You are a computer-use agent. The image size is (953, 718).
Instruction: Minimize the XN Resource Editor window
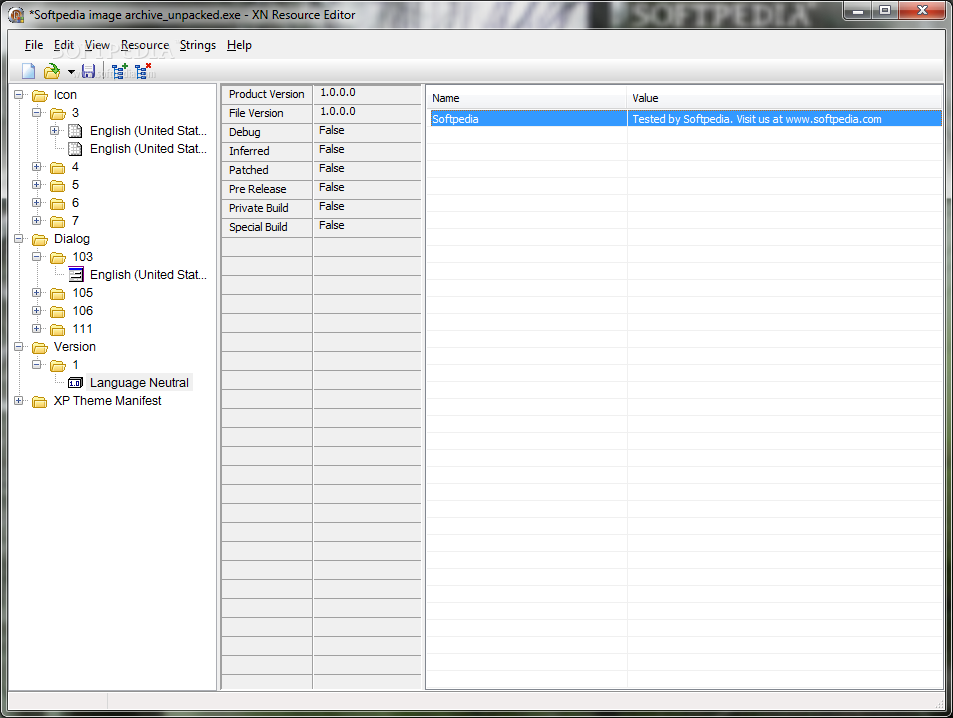(x=858, y=10)
